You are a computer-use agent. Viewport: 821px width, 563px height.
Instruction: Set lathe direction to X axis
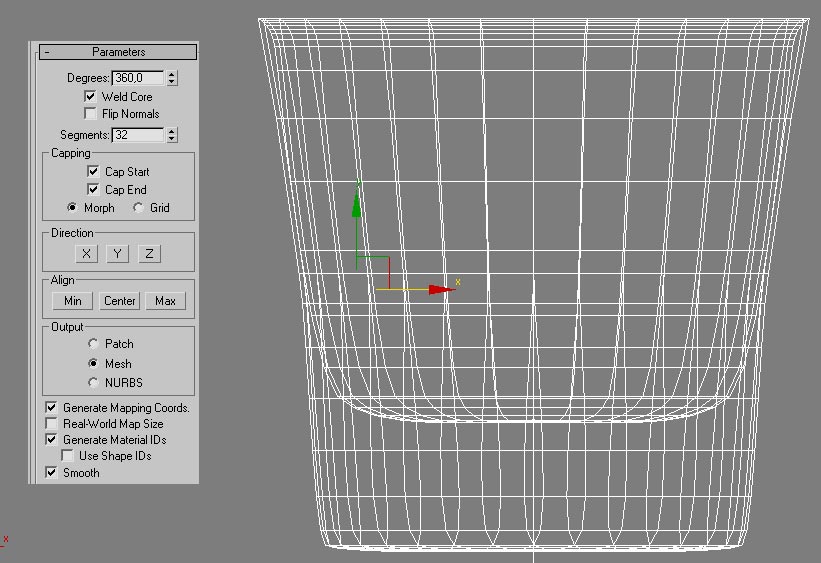pos(87,254)
